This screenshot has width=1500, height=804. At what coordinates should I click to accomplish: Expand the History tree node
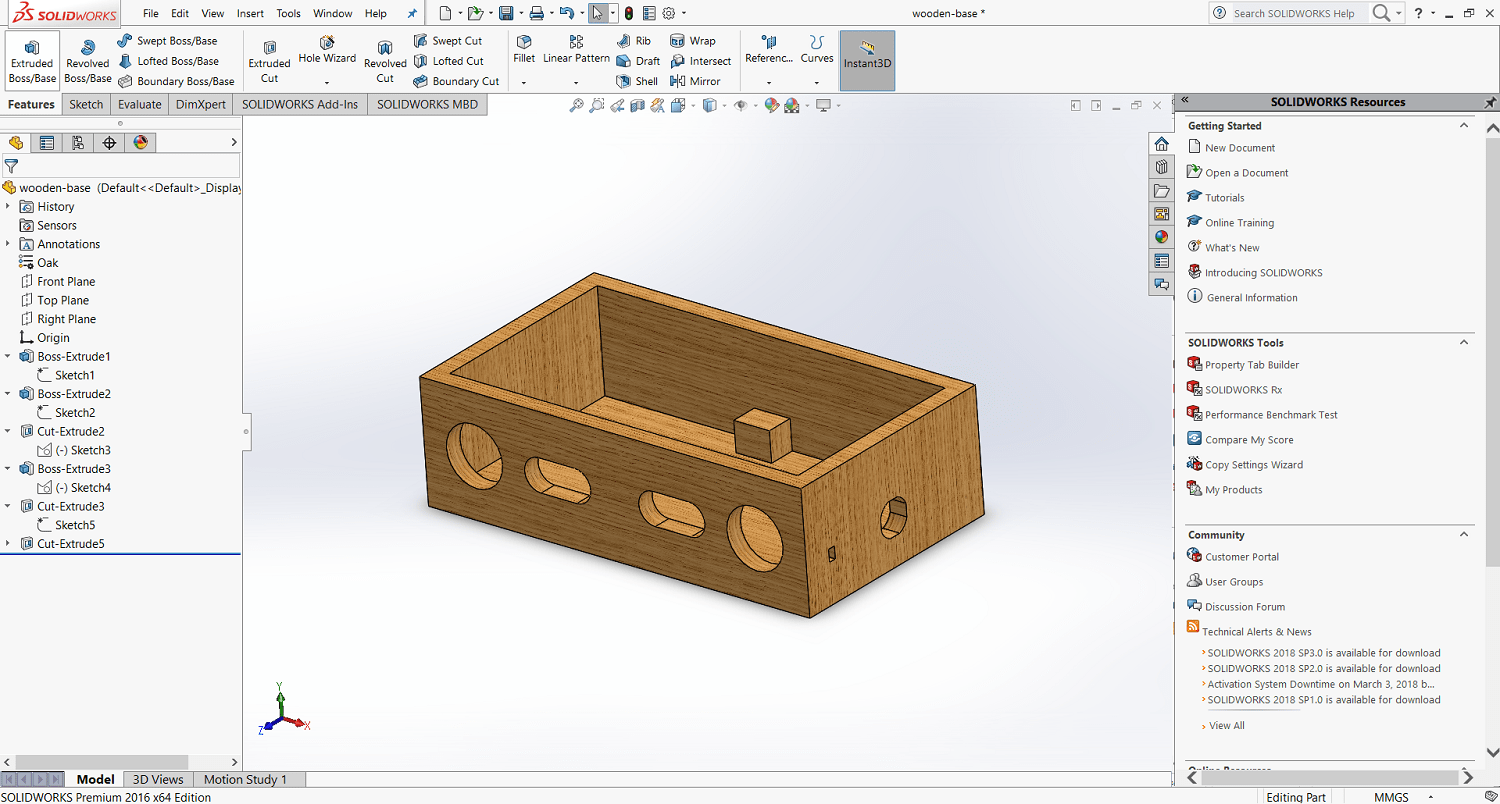[x=8, y=207]
